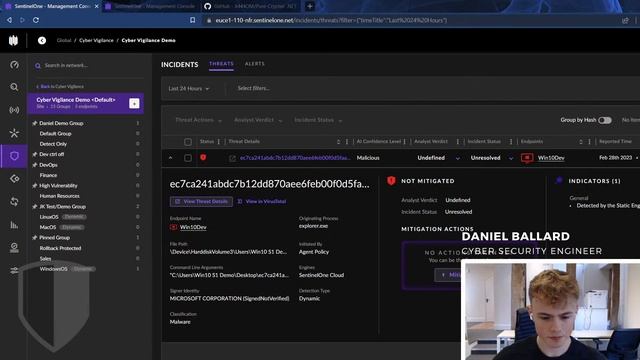Open the sidebar icon below Reports
This screenshot has width=640, height=360.
click(14, 247)
